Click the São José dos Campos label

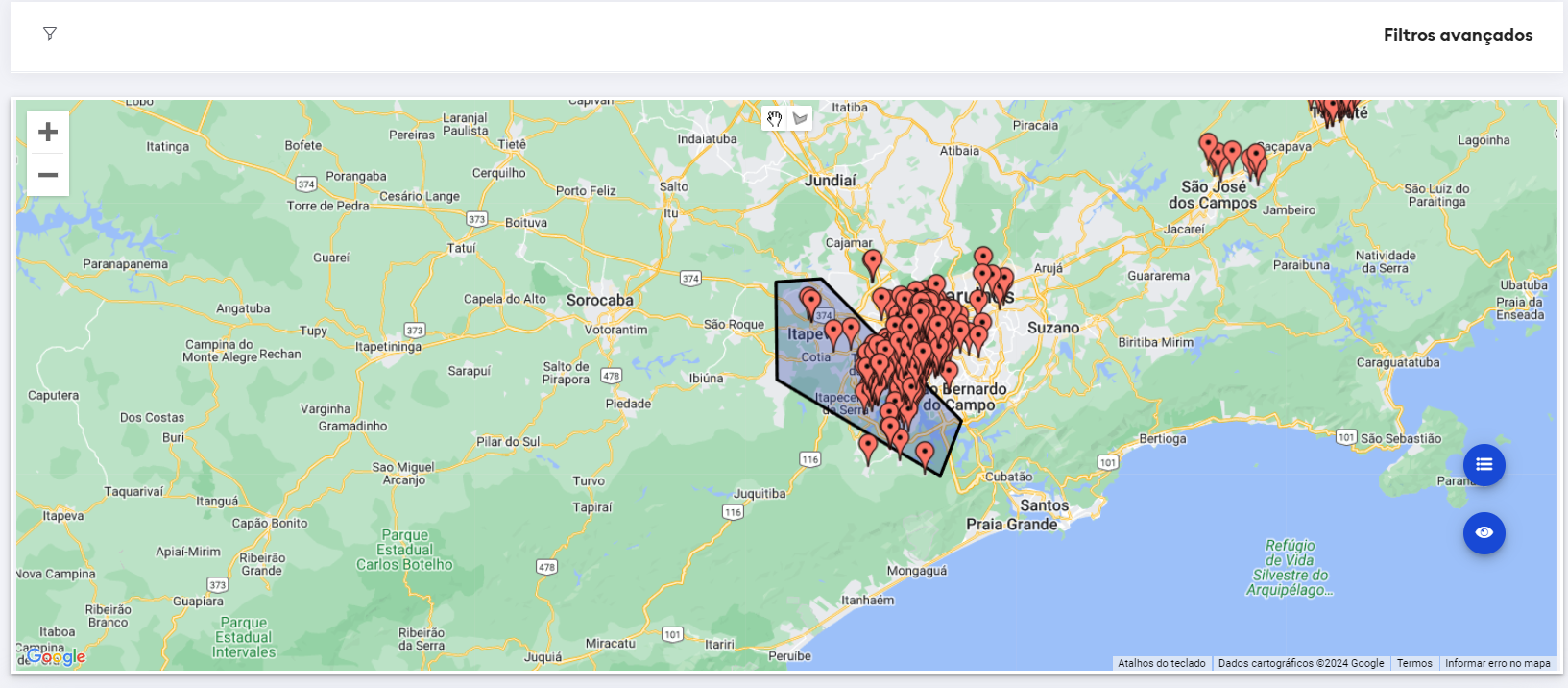coord(1213,195)
